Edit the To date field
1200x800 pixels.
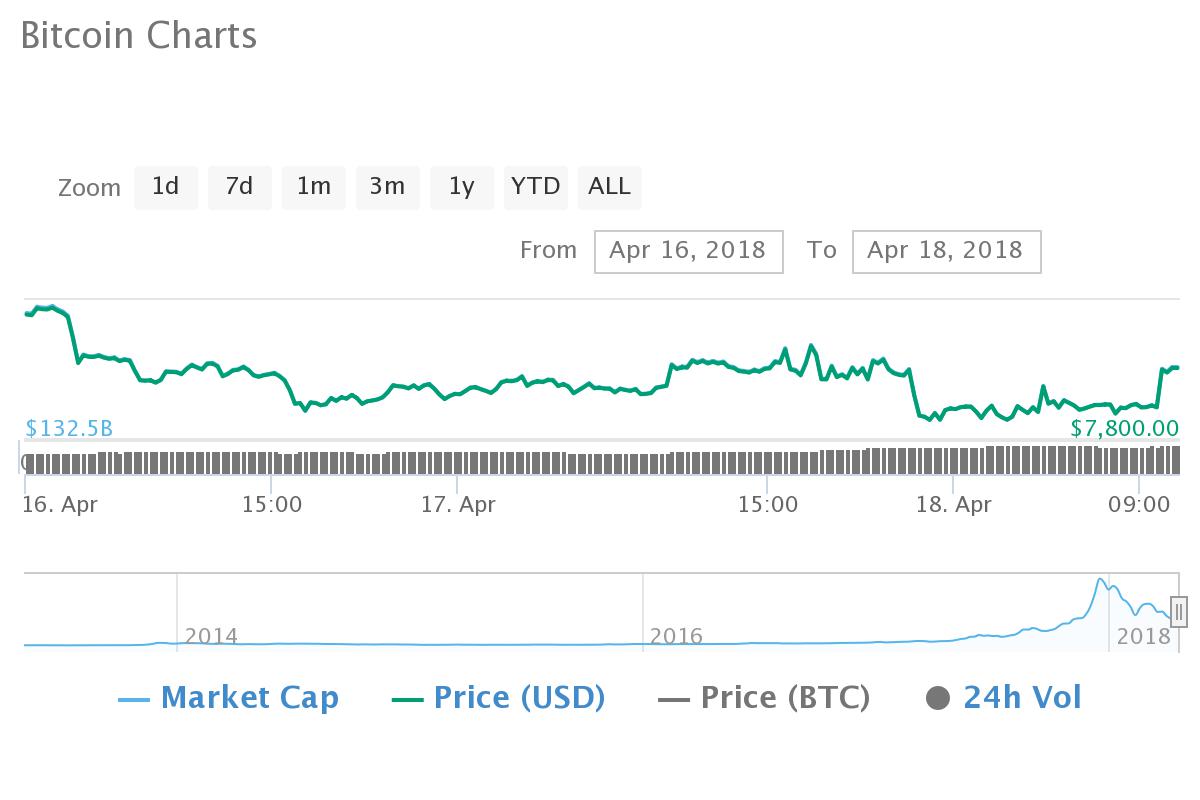(946, 251)
